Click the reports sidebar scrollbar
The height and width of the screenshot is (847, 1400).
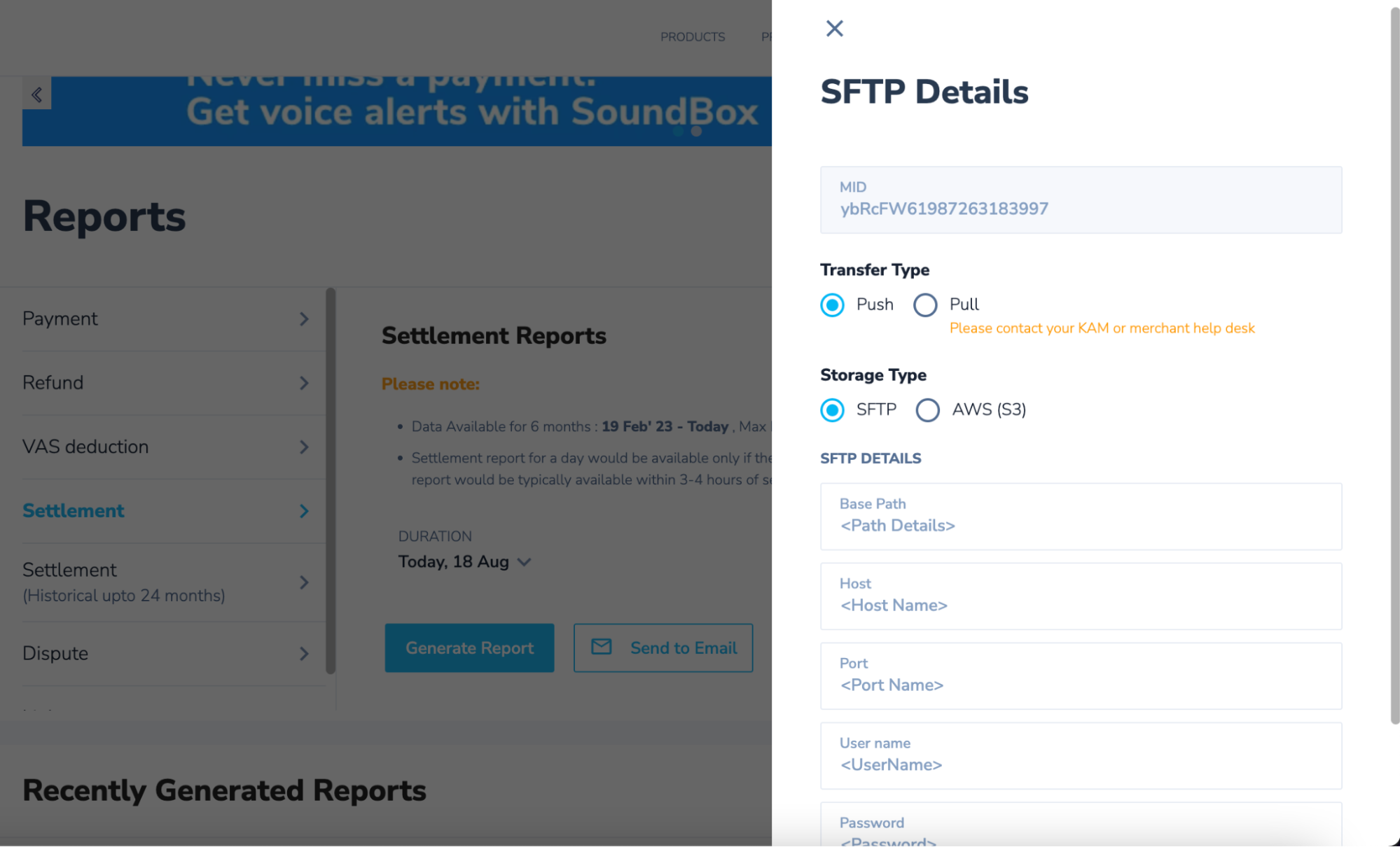[331, 481]
